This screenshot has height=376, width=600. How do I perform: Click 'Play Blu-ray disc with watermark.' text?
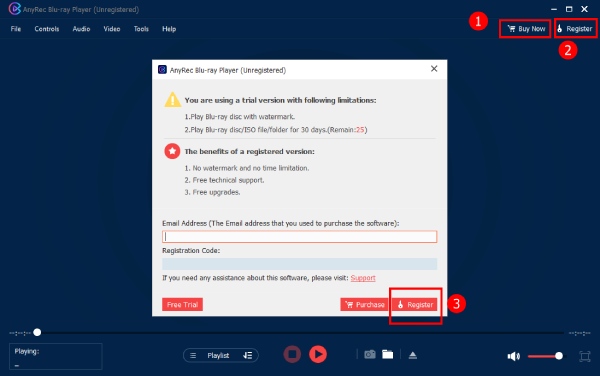pyautogui.click(x=243, y=117)
